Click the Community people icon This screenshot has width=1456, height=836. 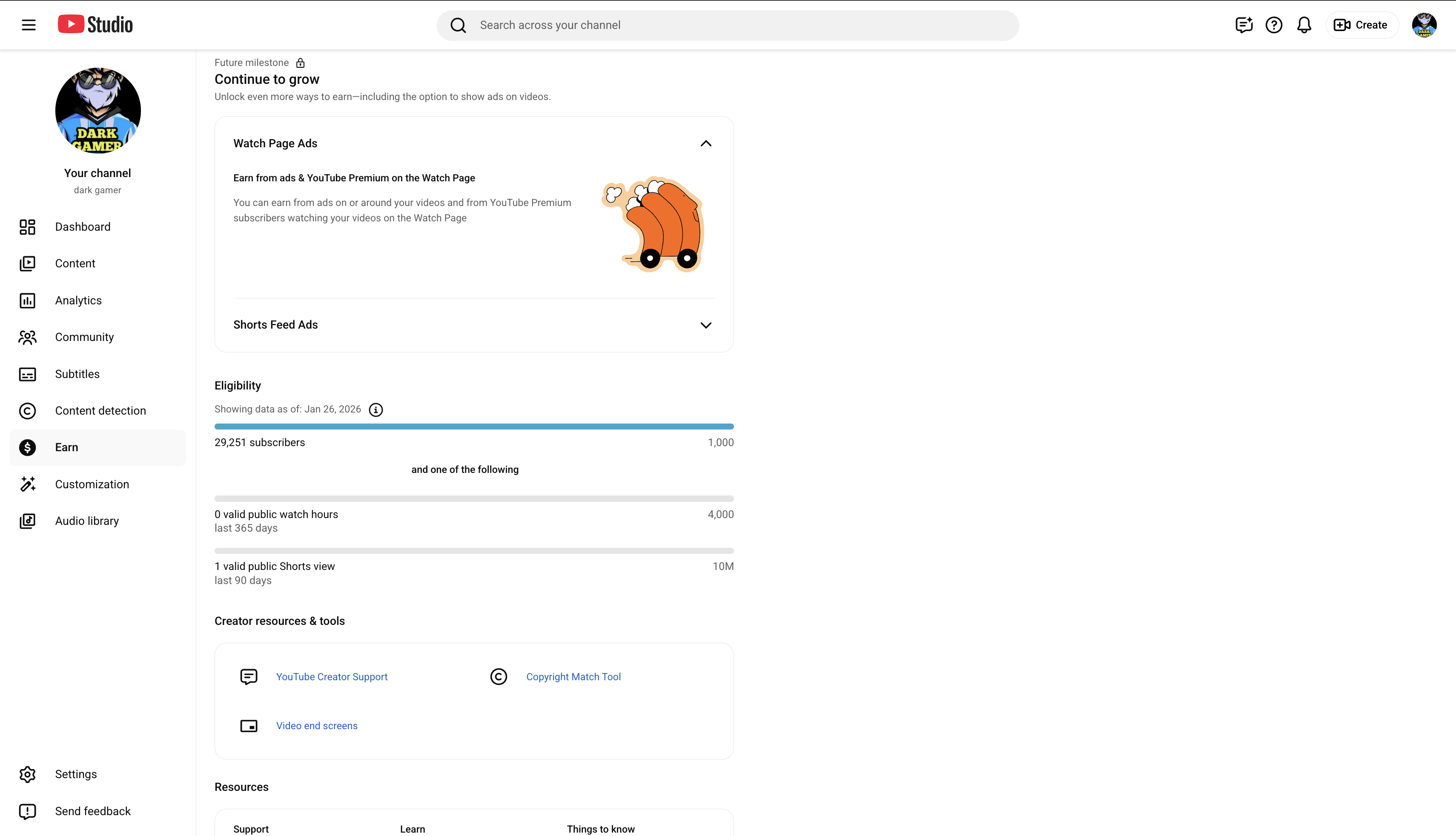pos(28,337)
